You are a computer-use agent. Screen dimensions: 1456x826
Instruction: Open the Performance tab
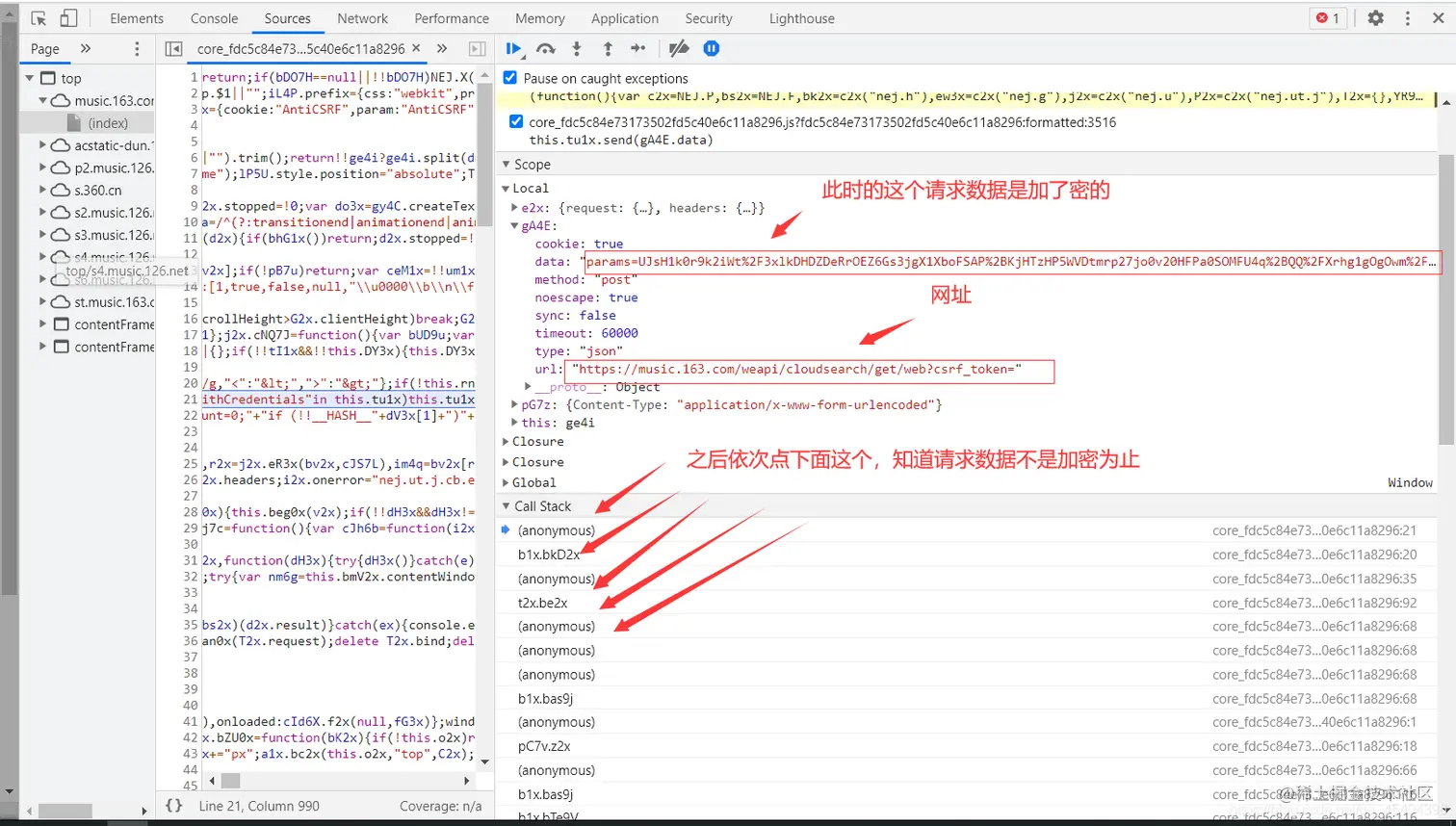pyautogui.click(x=452, y=18)
